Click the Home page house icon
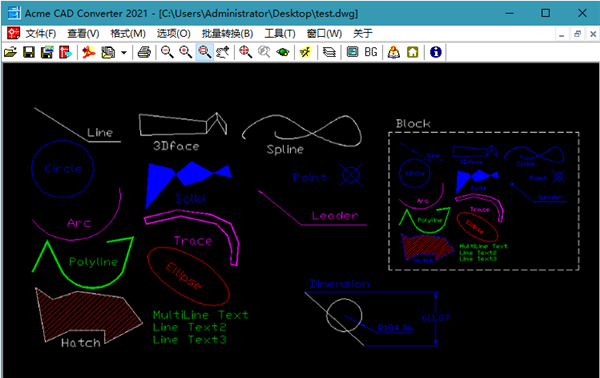 (412, 52)
